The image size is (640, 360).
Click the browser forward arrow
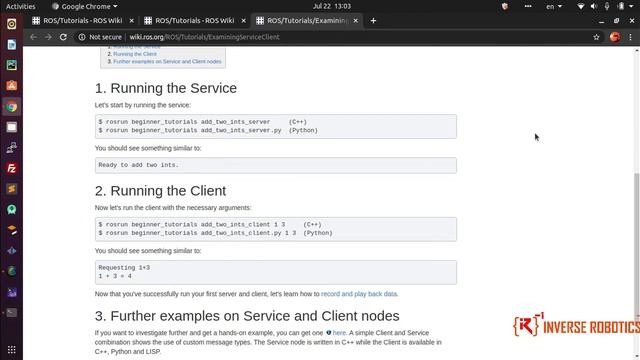pyautogui.click(x=48, y=37)
